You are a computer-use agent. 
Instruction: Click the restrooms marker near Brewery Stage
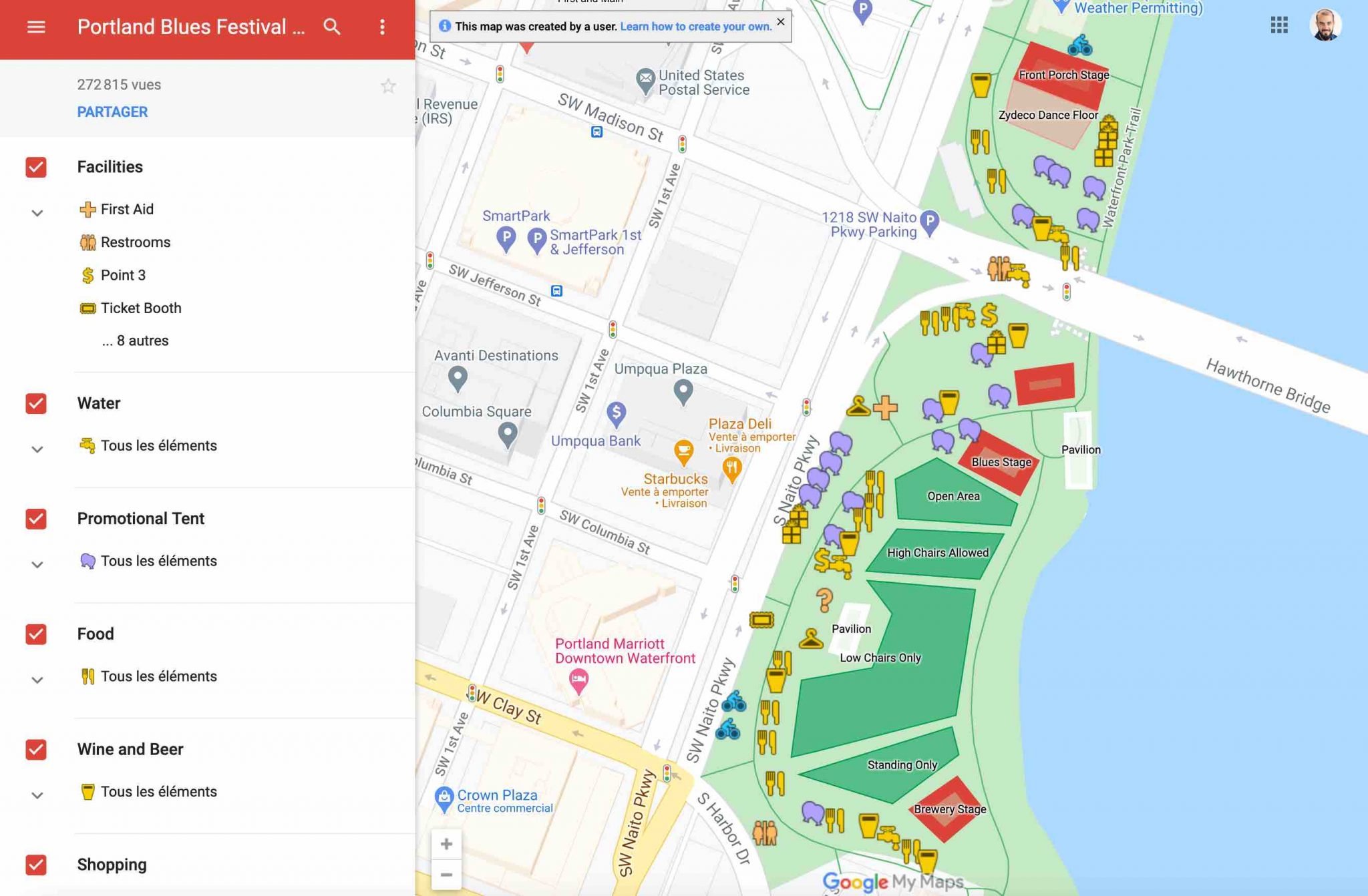click(x=765, y=833)
